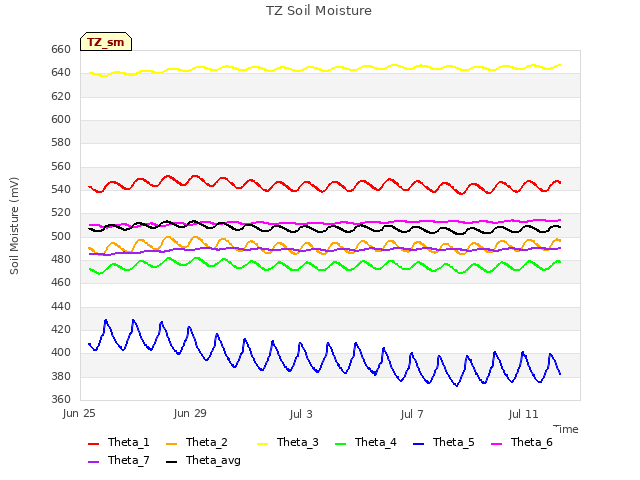The width and height of the screenshot is (640, 480).
Task: Click the Time axis label
Action: click(x=566, y=429)
